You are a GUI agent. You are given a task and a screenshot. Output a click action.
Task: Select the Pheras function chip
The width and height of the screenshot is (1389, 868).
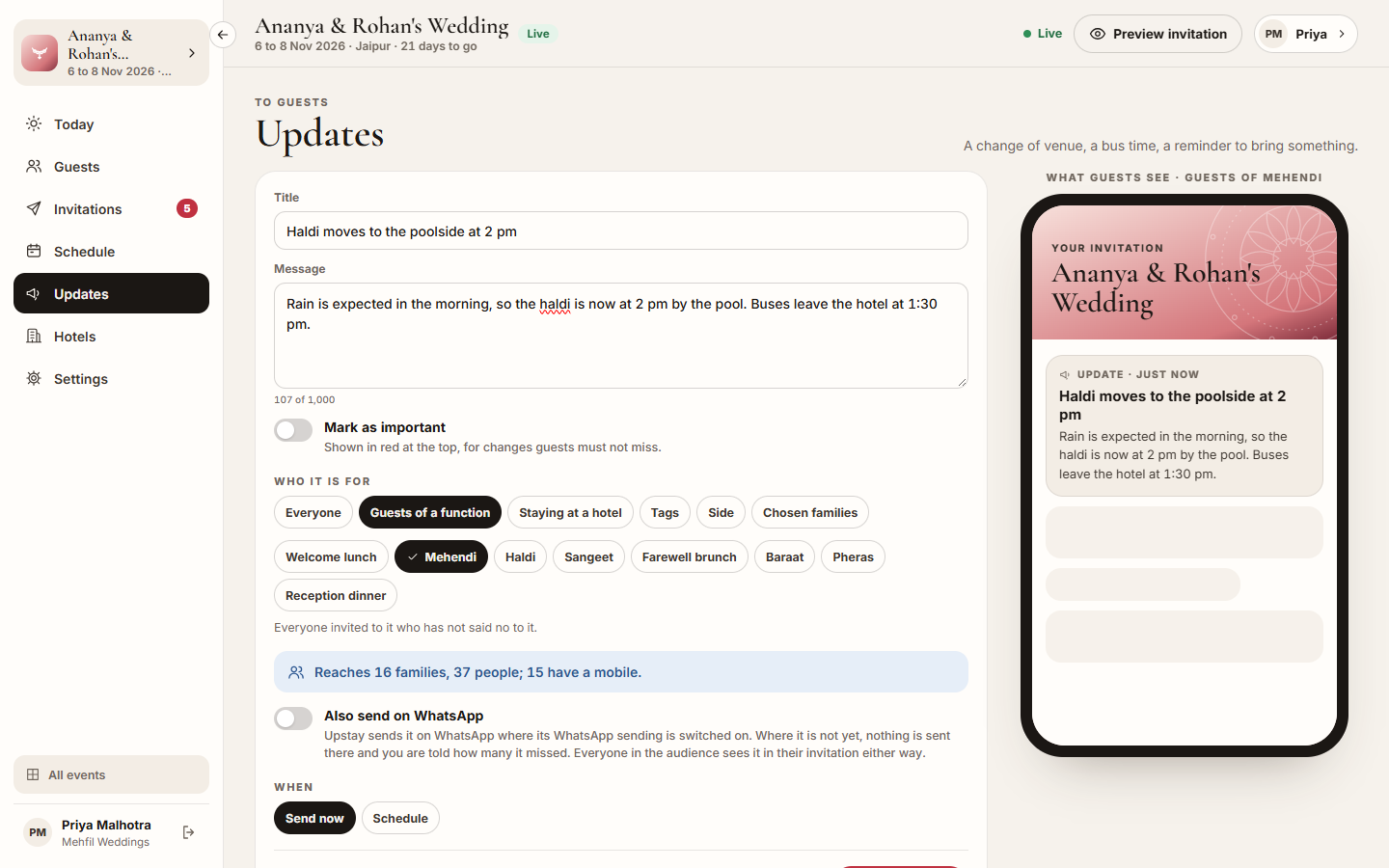click(x=853, y=556)
